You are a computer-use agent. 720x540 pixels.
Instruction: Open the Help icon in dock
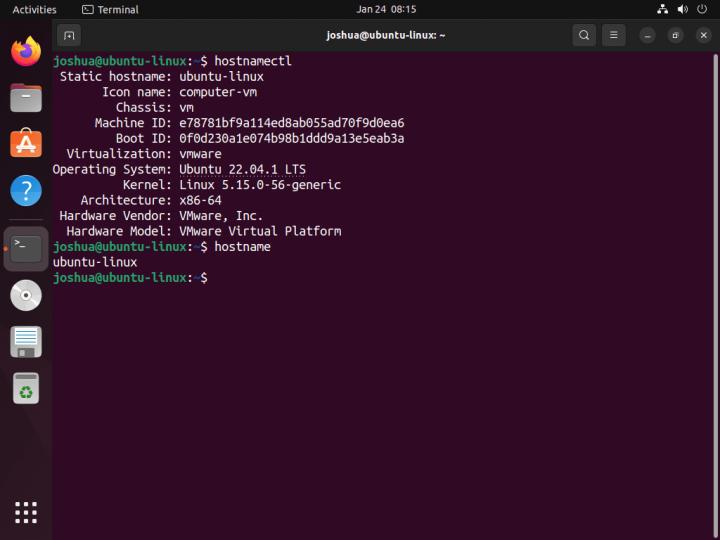[x=26, y=190]
